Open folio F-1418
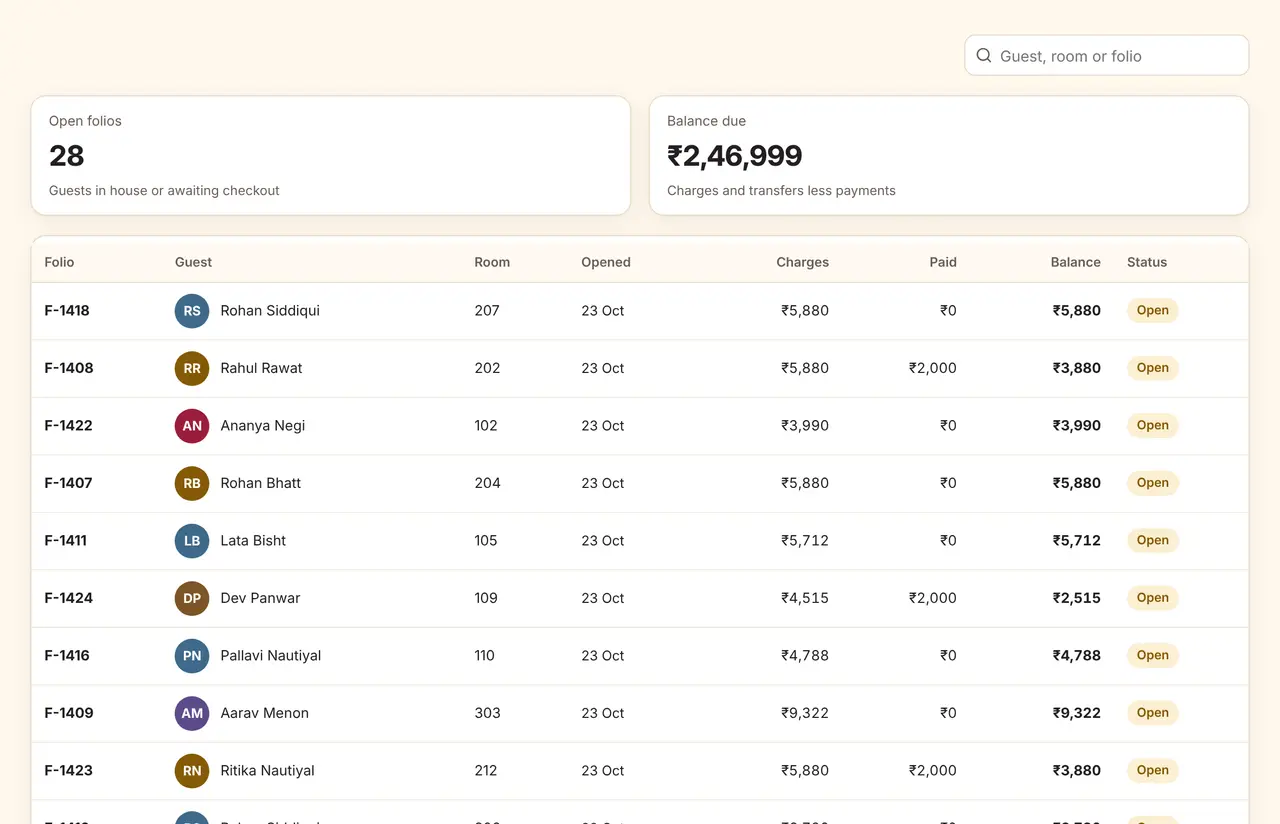 tap(67, 311)
